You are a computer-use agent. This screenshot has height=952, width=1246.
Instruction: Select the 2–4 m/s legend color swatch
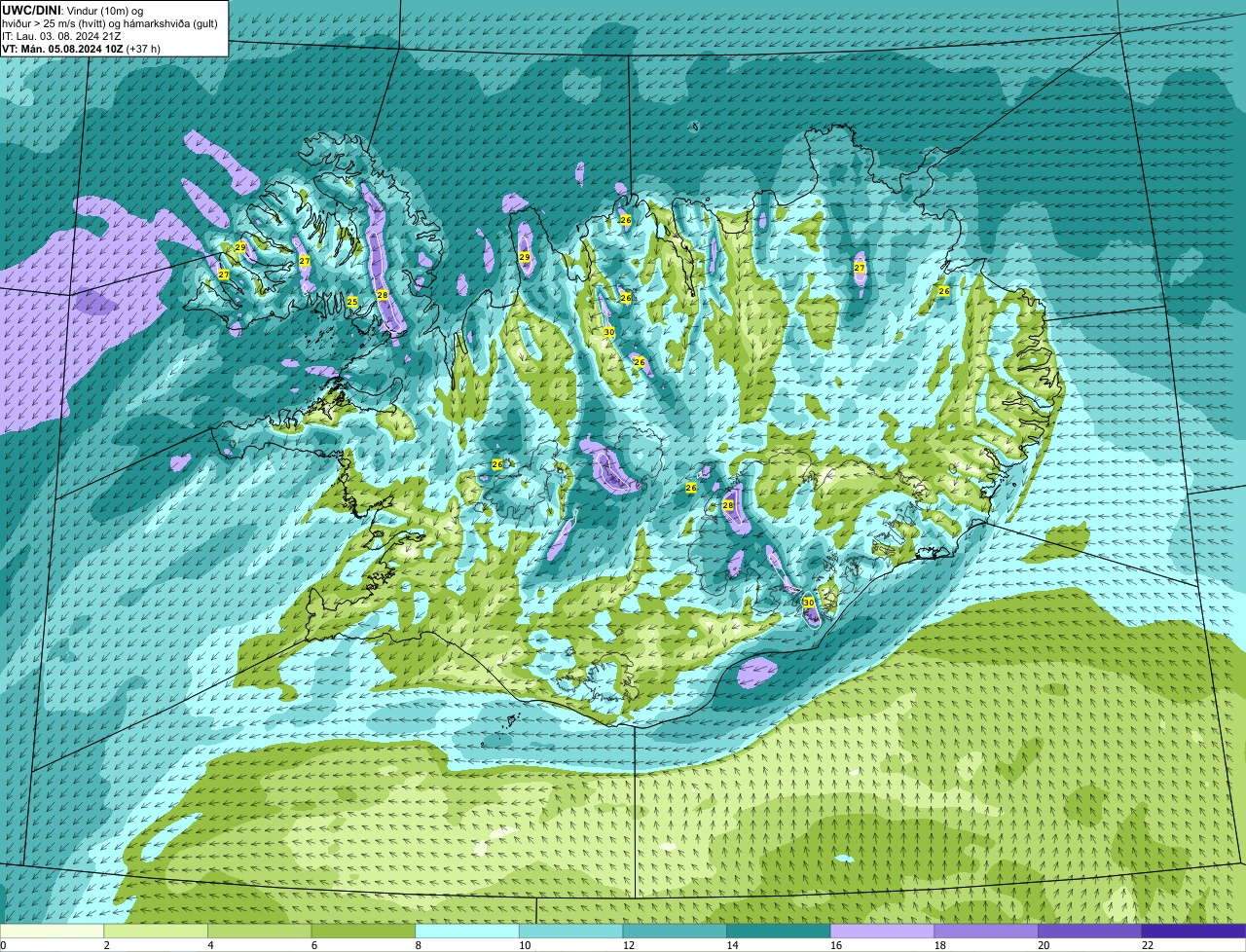[156, 931]
